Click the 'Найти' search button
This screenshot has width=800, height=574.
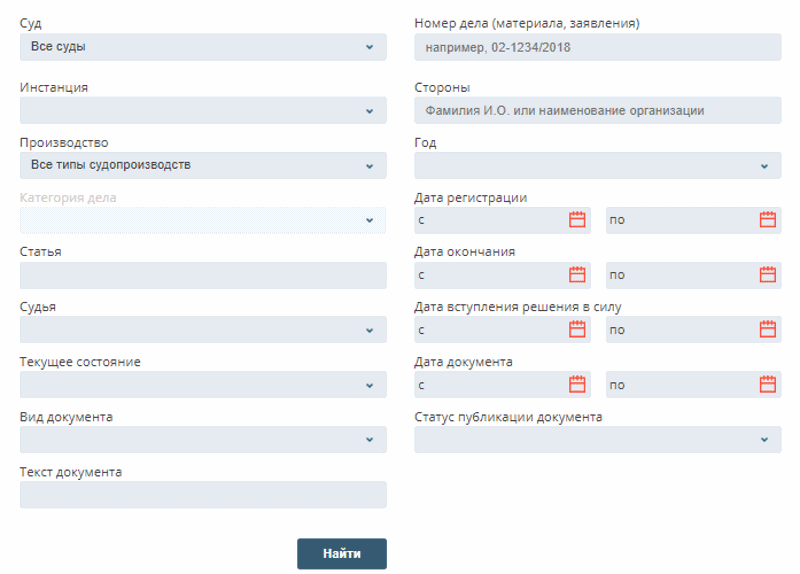click(x=341, y=553)
